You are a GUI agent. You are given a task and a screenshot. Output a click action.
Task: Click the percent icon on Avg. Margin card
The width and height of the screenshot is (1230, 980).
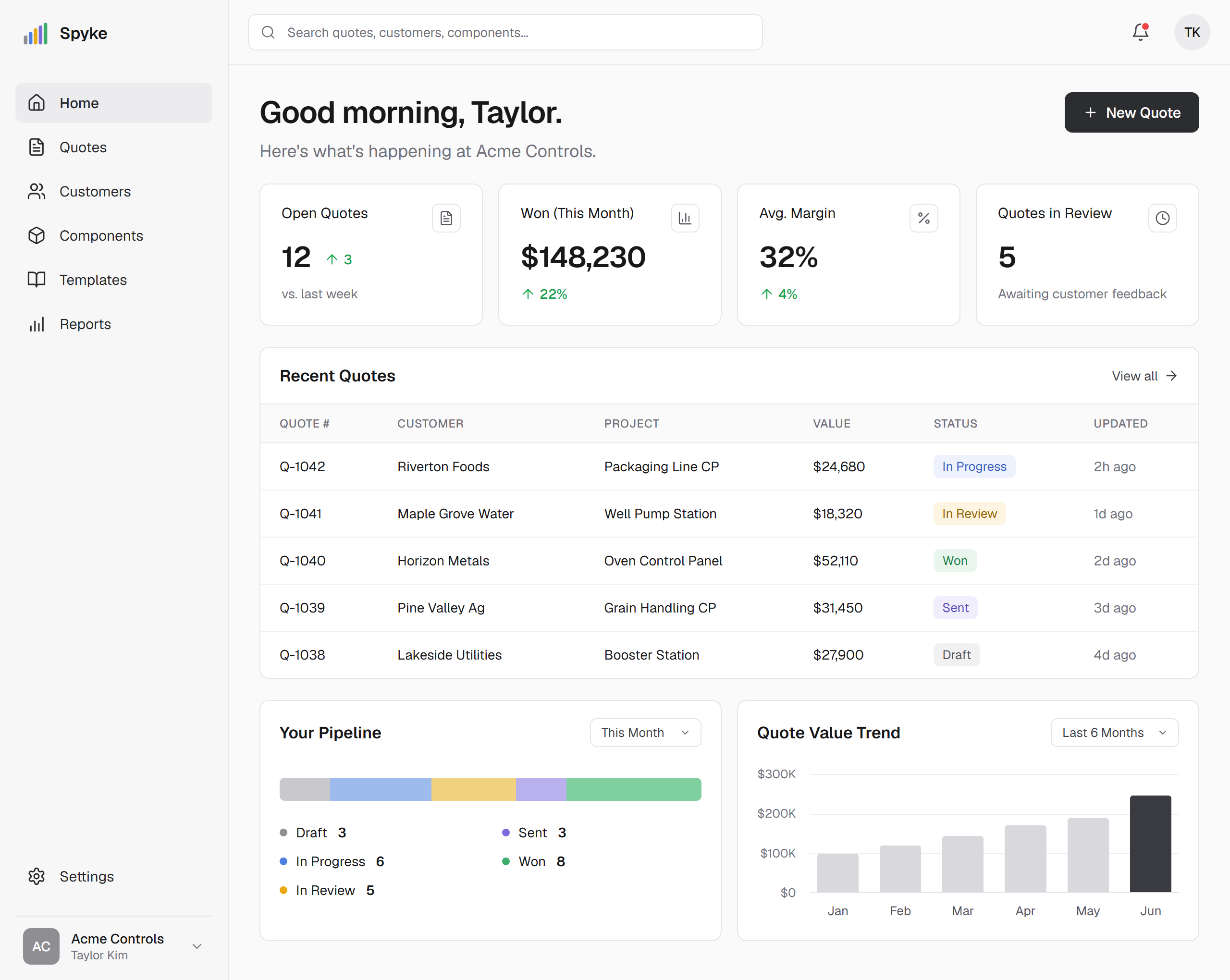923,218
